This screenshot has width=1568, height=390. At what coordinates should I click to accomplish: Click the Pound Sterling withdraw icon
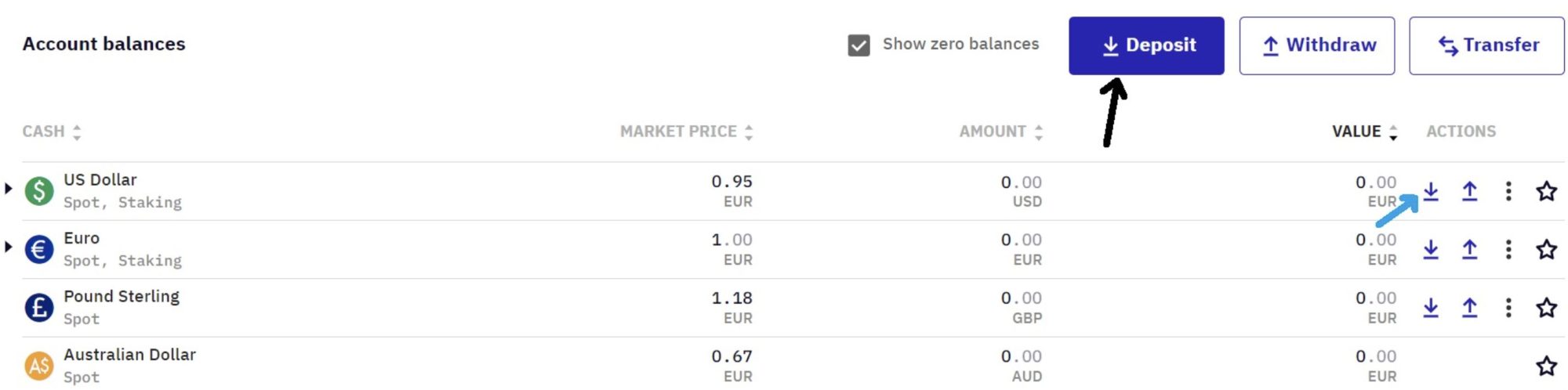tap(1470, 308)
